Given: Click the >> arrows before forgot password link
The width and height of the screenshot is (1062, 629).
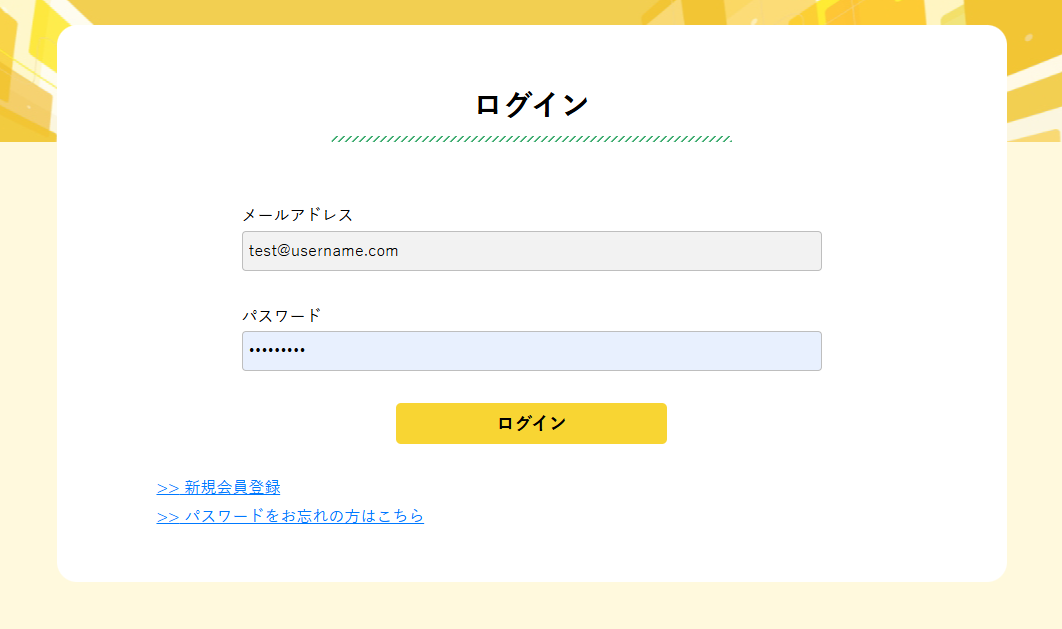Looking at the screenshot, I should [167, 516].
